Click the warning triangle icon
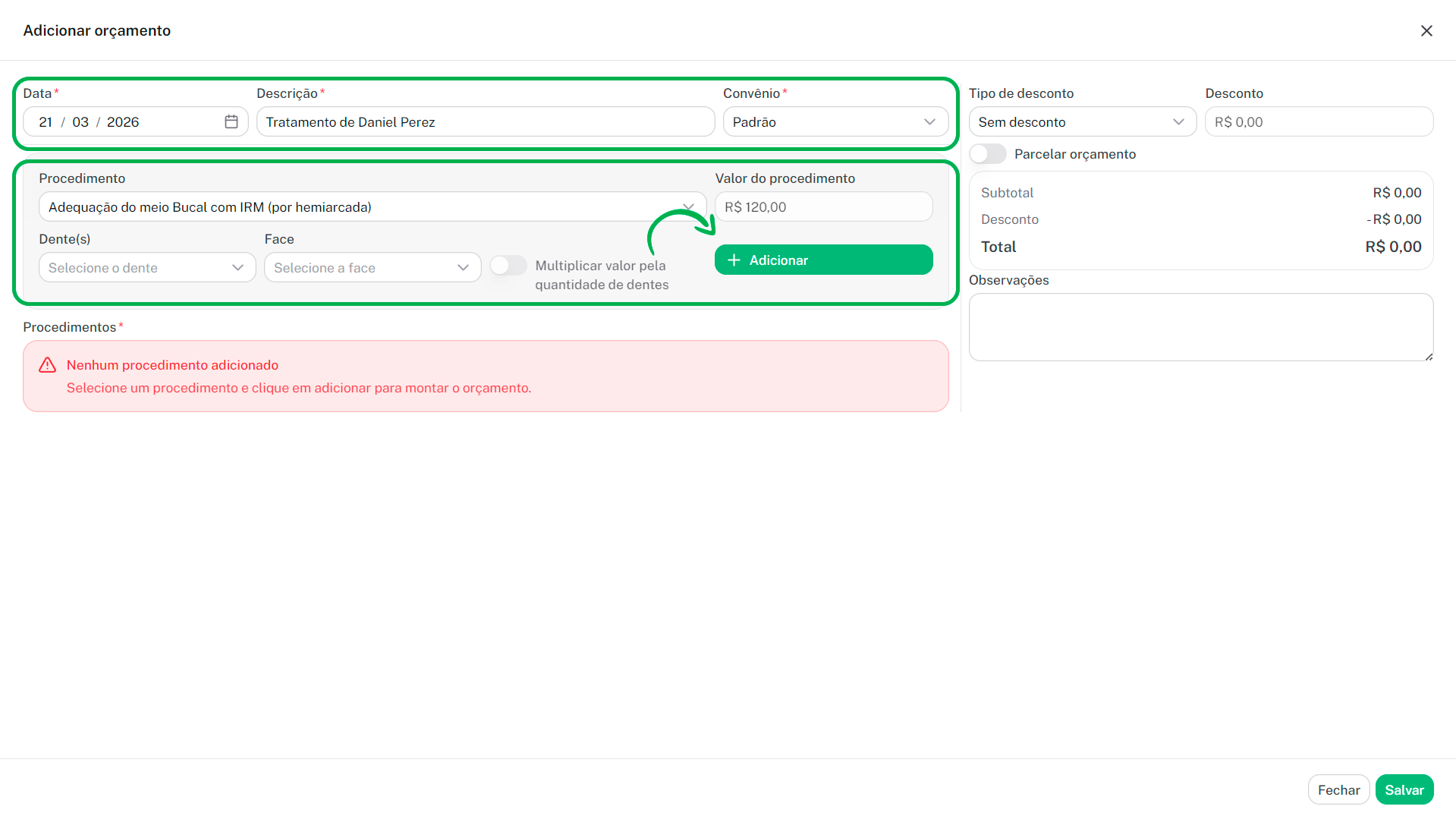 point(48,365)
